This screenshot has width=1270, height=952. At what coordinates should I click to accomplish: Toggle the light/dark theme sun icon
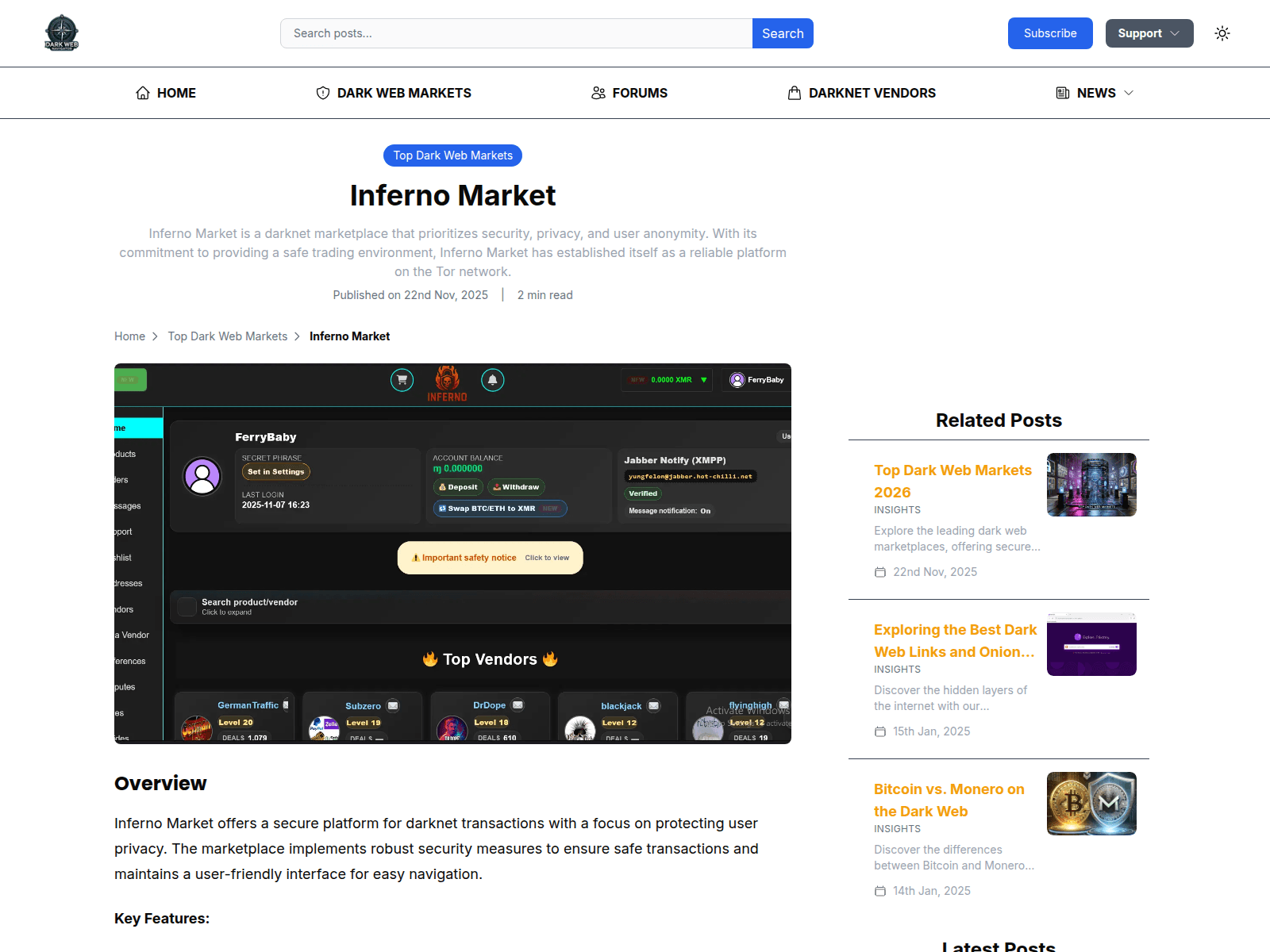click(1222, 33)
